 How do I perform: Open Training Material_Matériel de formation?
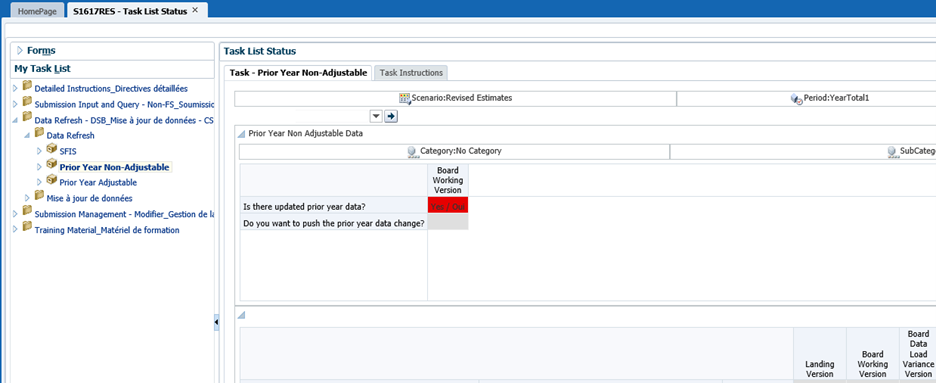point(107,230)
